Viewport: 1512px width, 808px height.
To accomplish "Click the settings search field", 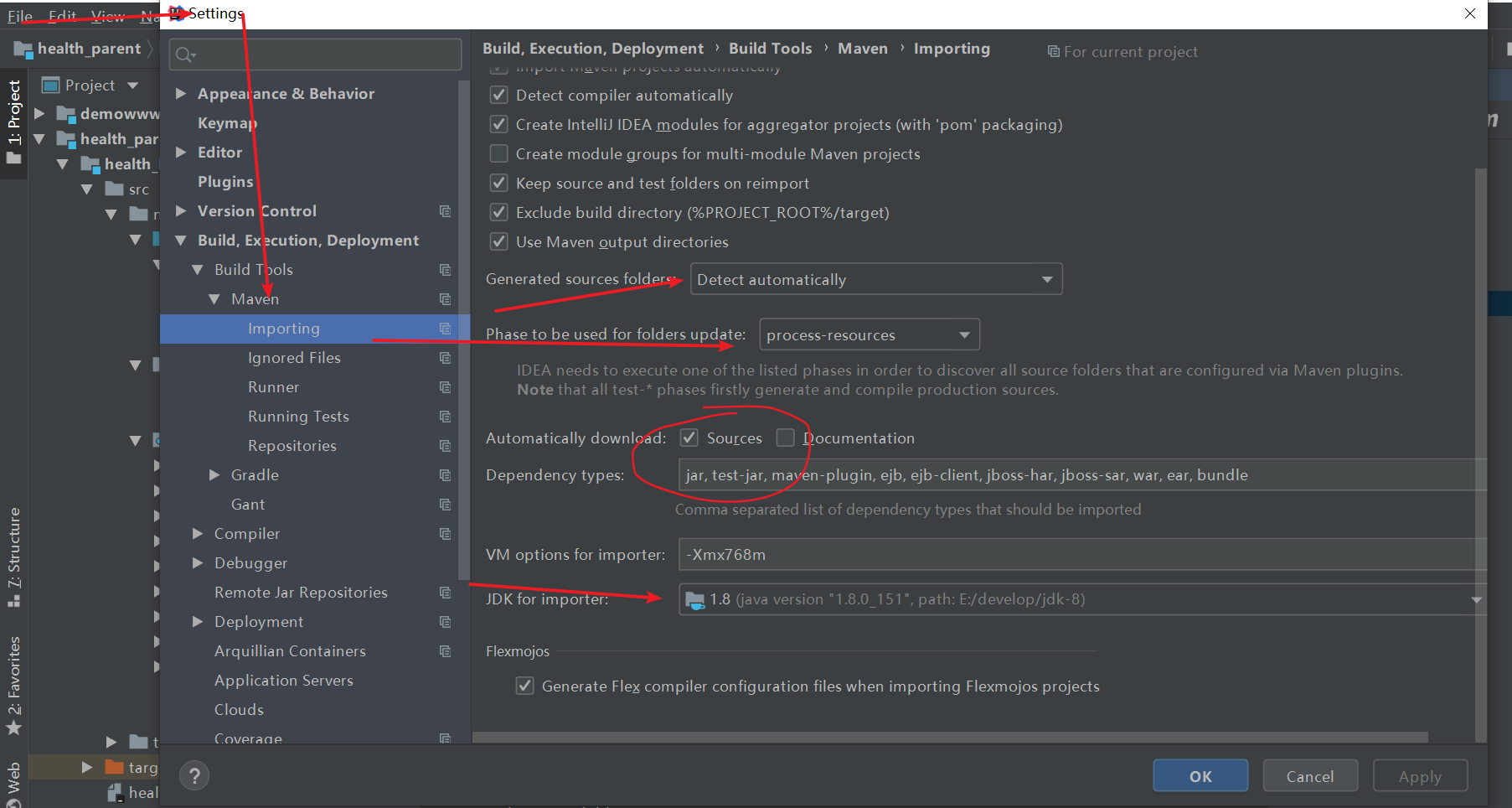I will point(315,54).
